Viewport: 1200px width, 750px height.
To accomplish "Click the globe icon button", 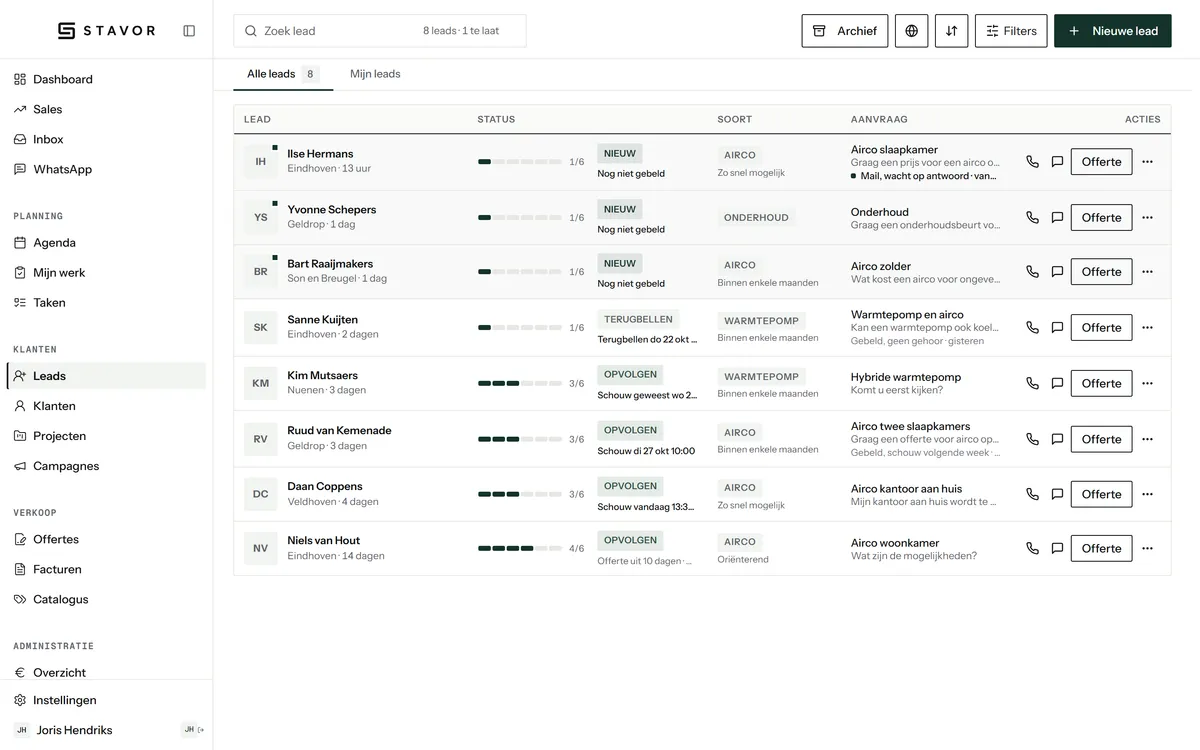I will (911, 31).
